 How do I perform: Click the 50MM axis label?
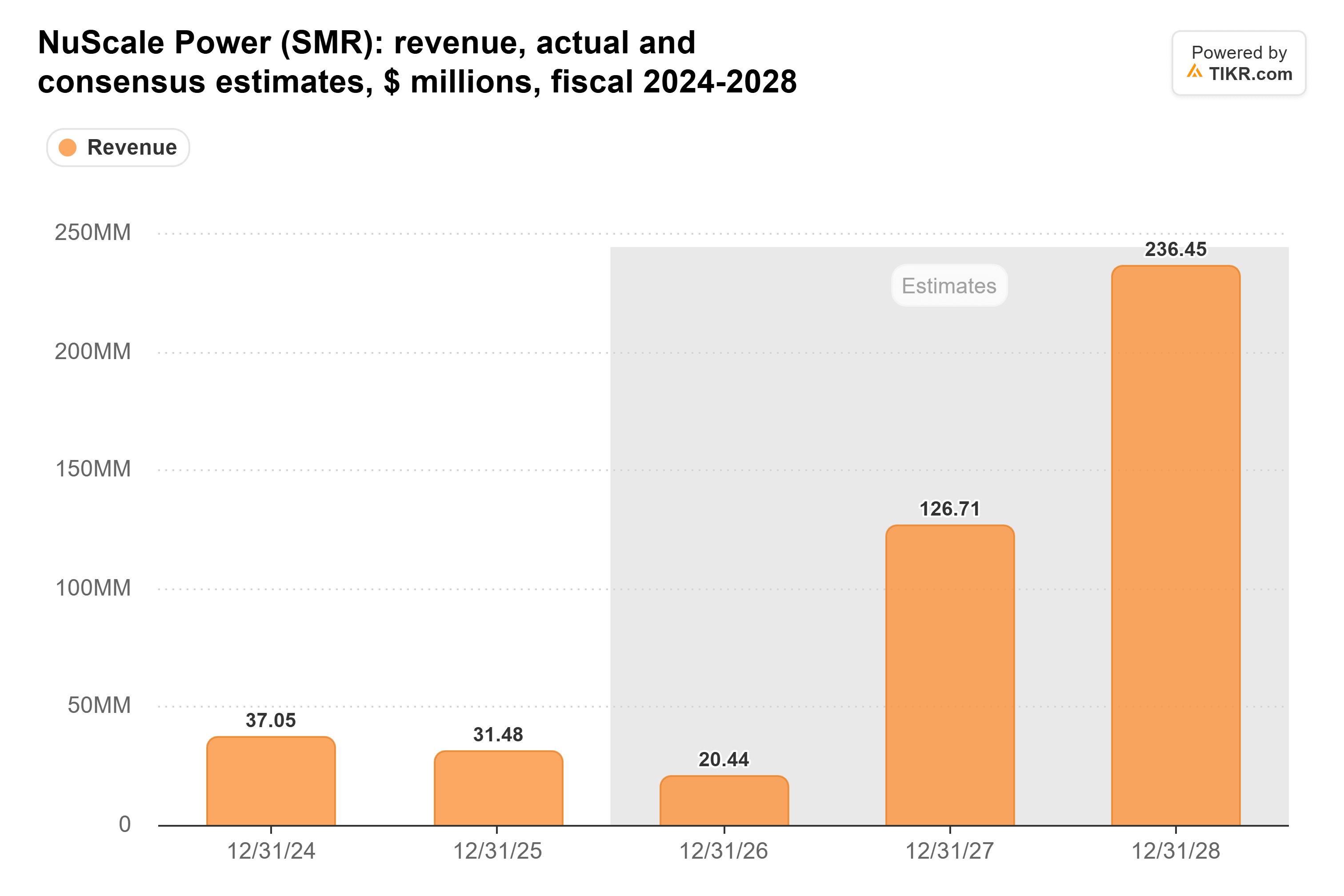click(99, 705)
